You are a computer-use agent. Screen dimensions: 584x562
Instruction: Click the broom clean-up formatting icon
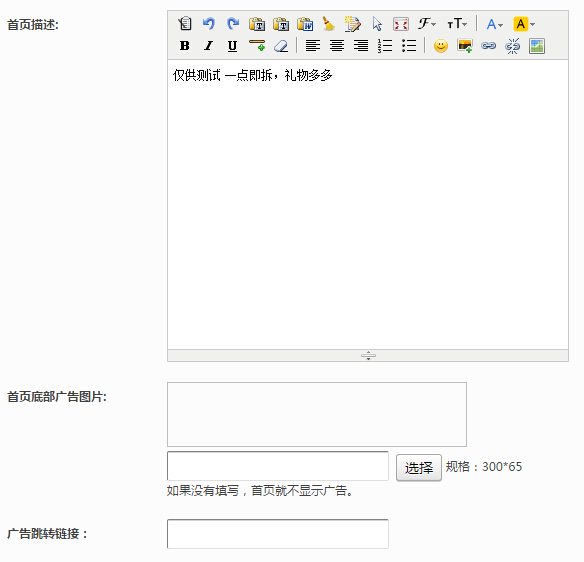(x=328, y=24)
